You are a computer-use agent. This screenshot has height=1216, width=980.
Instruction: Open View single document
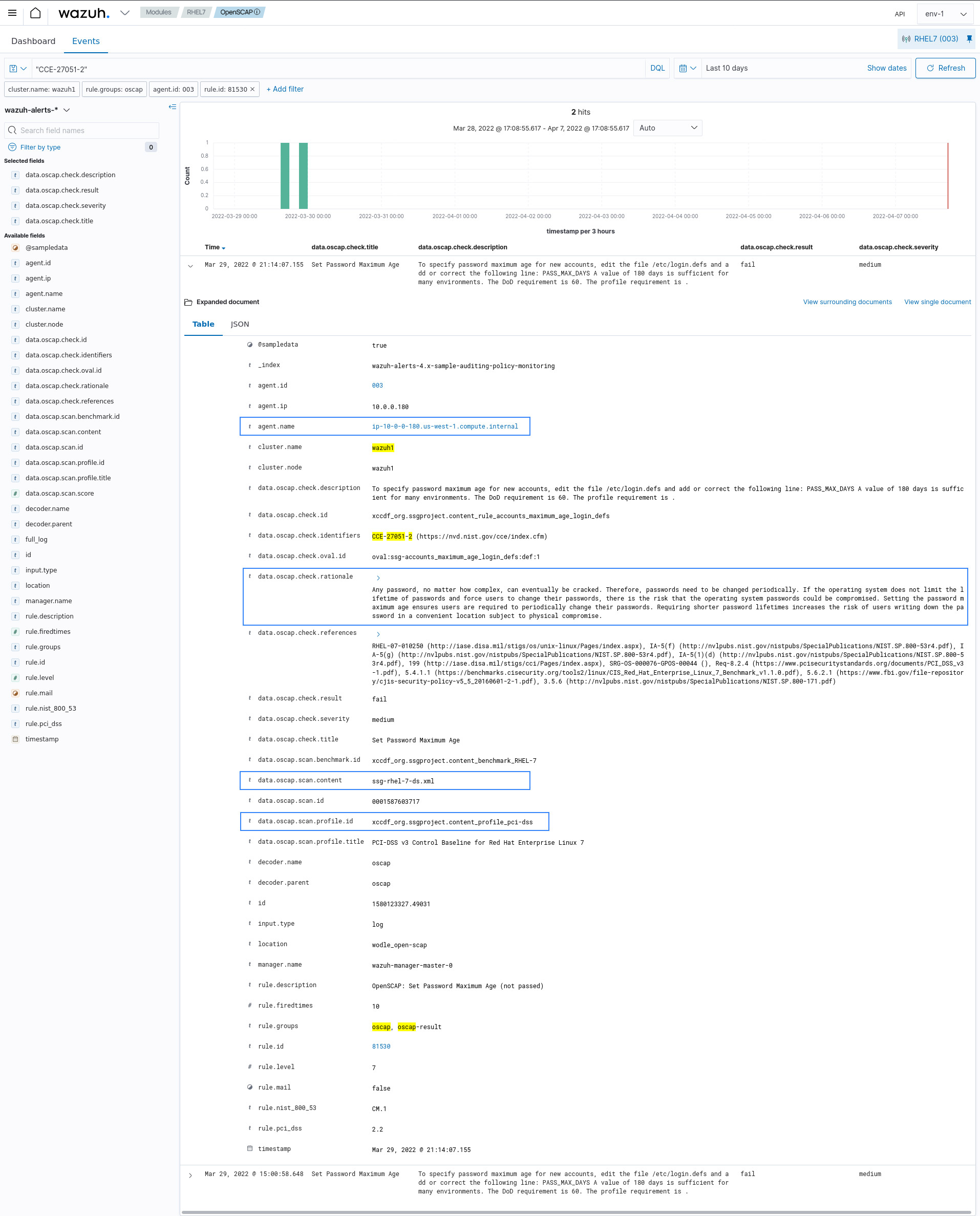click(937, 302)
